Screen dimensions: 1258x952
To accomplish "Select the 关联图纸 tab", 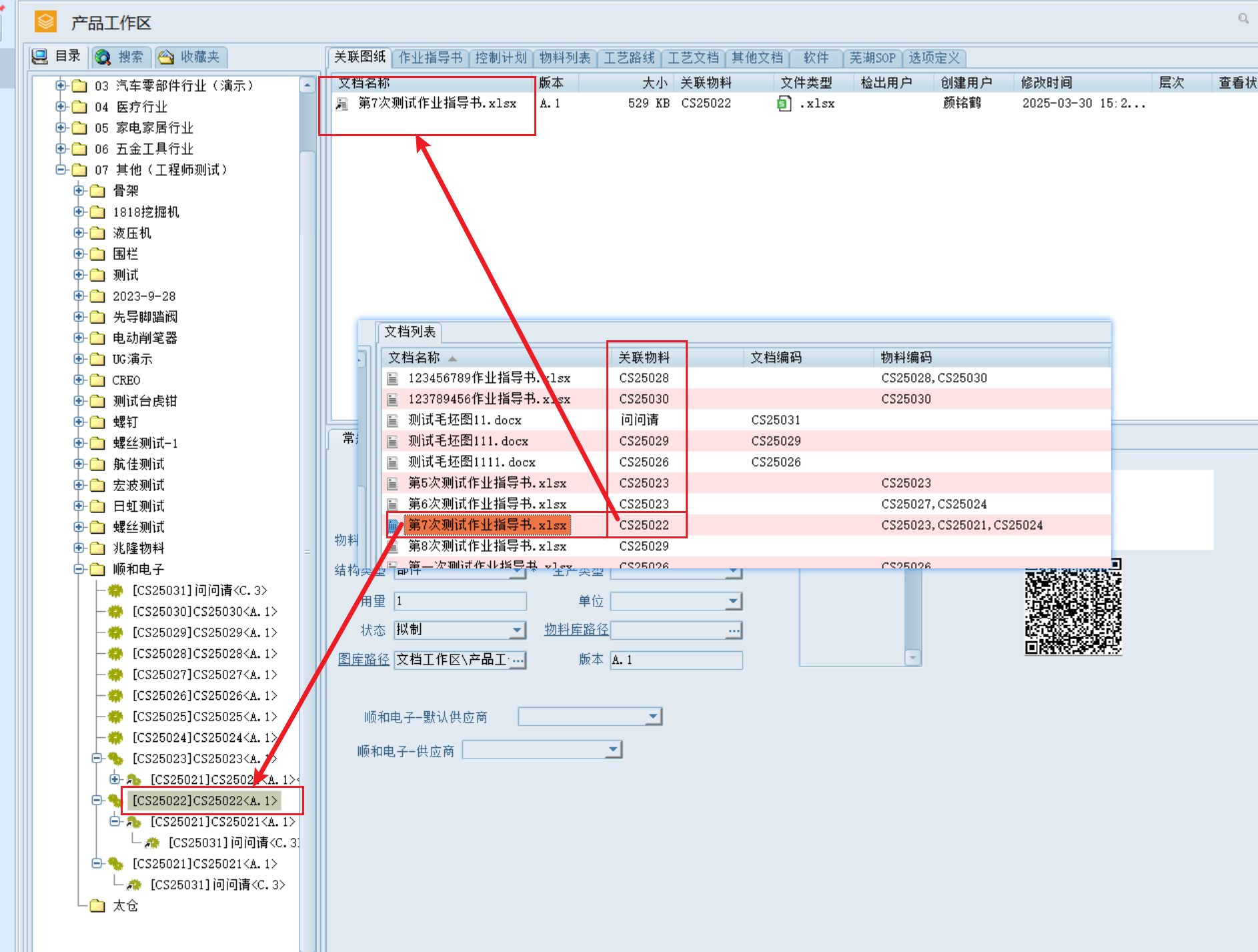I will [360, 57].
